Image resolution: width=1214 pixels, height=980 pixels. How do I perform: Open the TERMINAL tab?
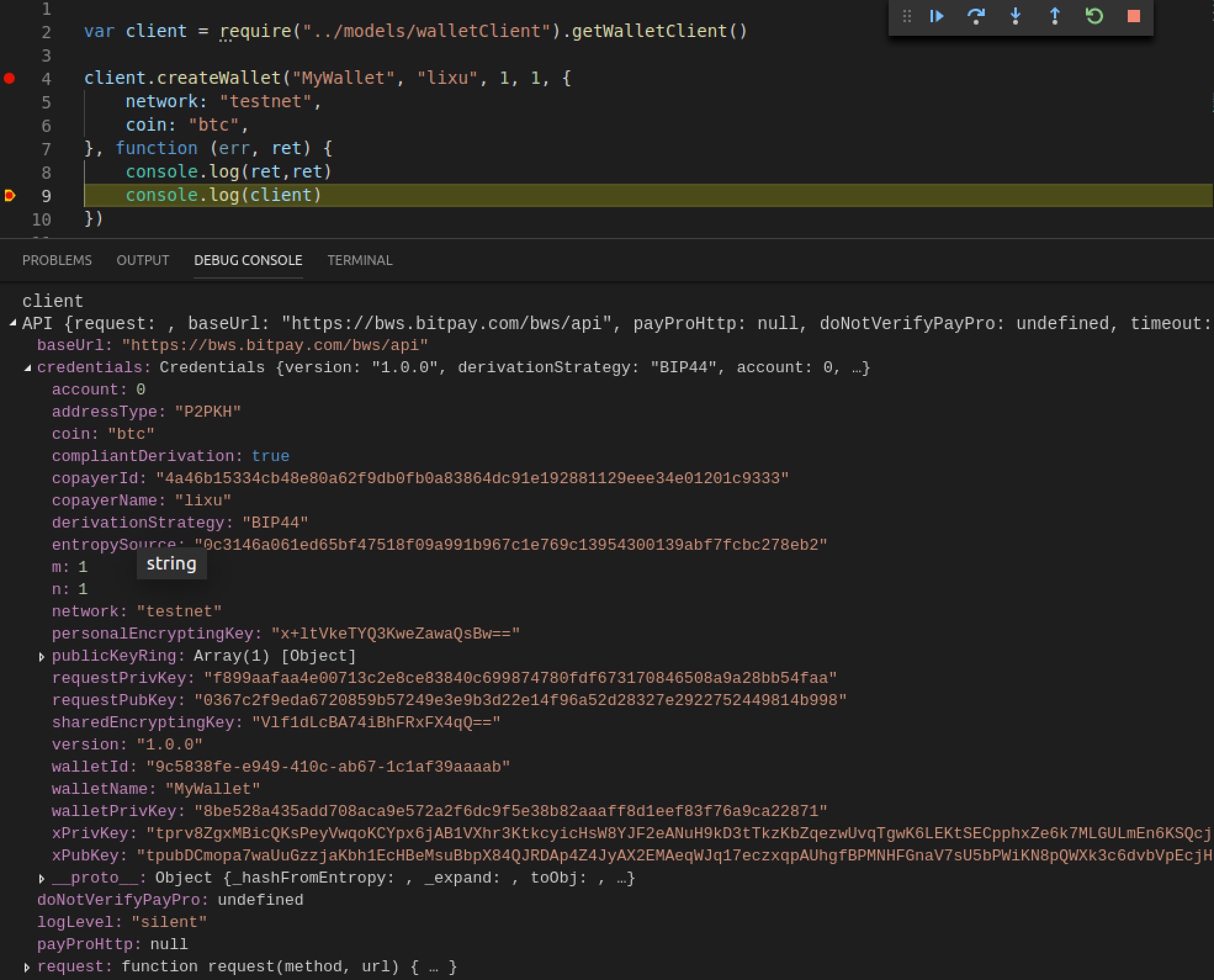360,260
